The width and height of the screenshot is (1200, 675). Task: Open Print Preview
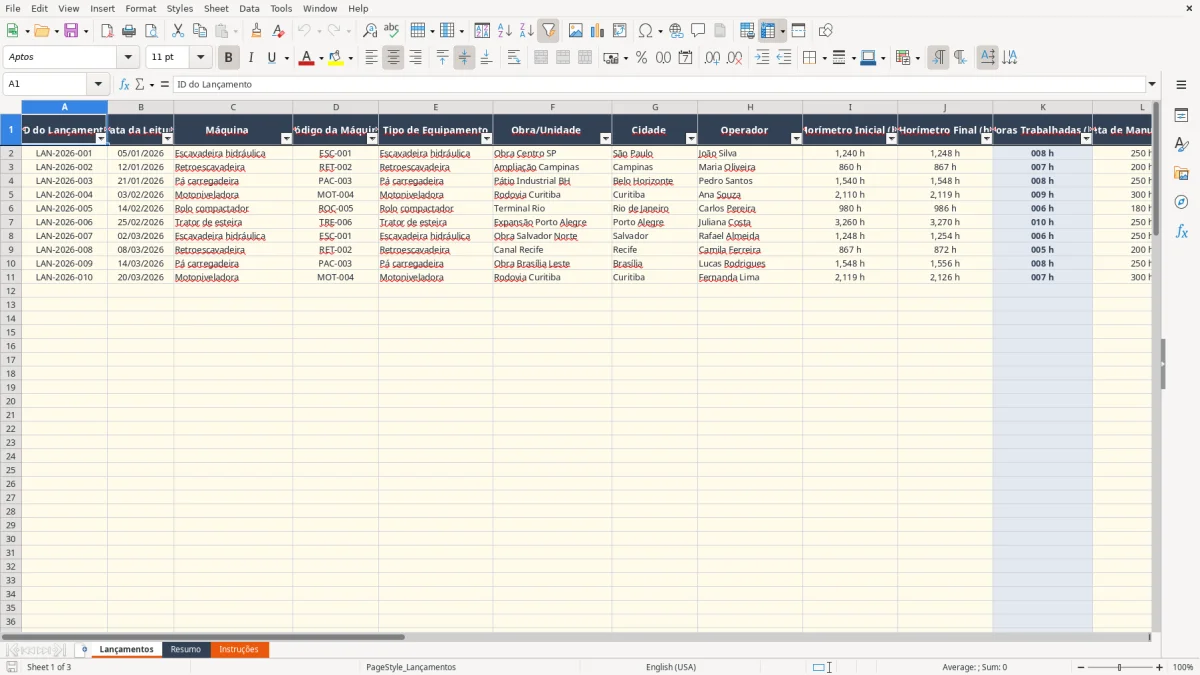[x=151, y=31]
